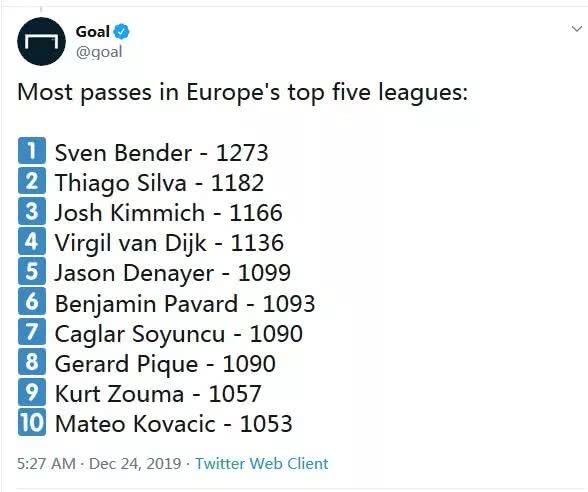Image resolution: width=588 pixels, height=492 pixels.
Task: Open the Twitter Web Client link
Action: (262, 464)
